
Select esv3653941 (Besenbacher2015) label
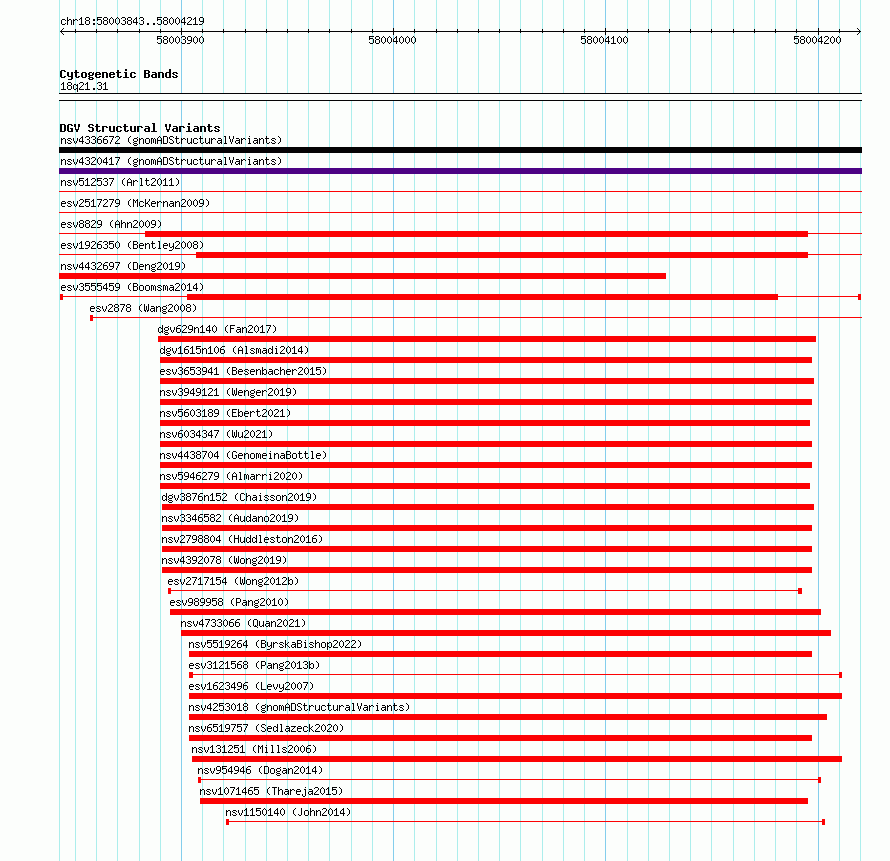tap(243, 371)
